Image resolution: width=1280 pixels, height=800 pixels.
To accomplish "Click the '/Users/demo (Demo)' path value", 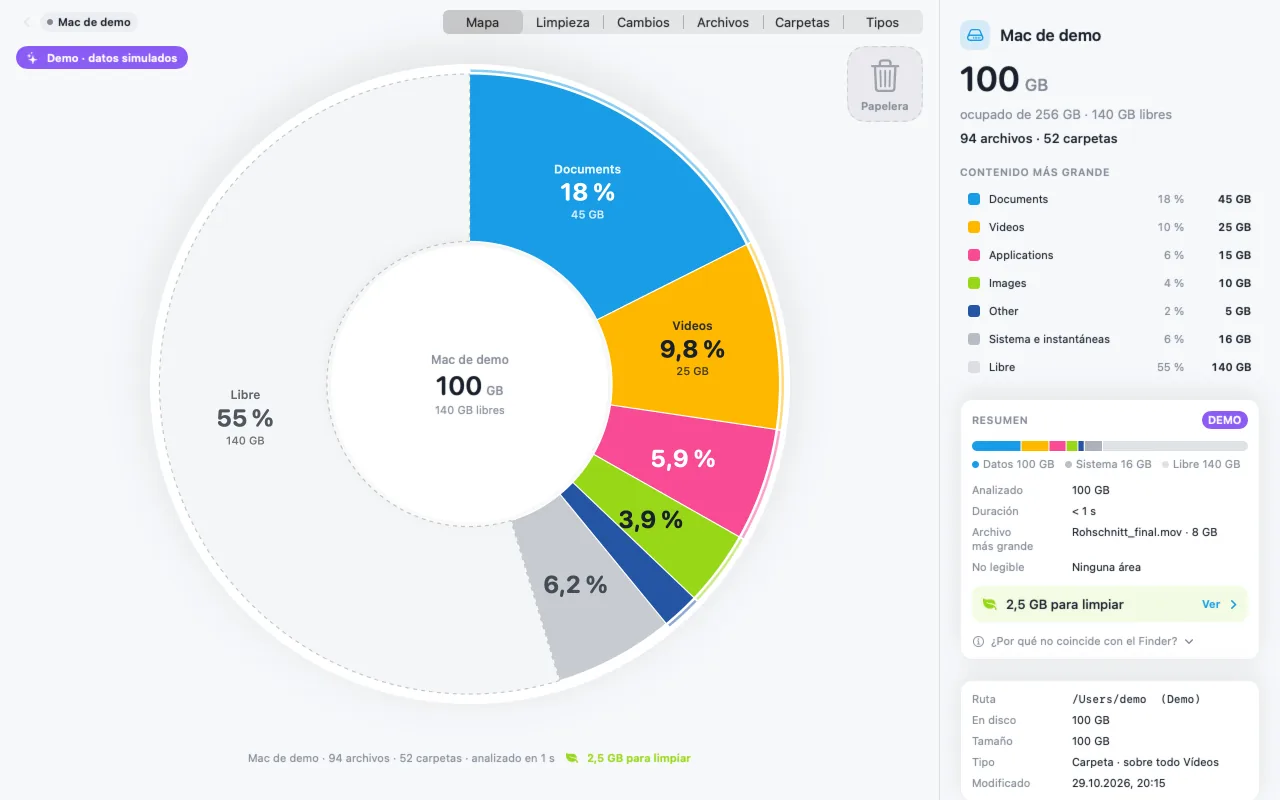I will click(x=1136, y=699).
